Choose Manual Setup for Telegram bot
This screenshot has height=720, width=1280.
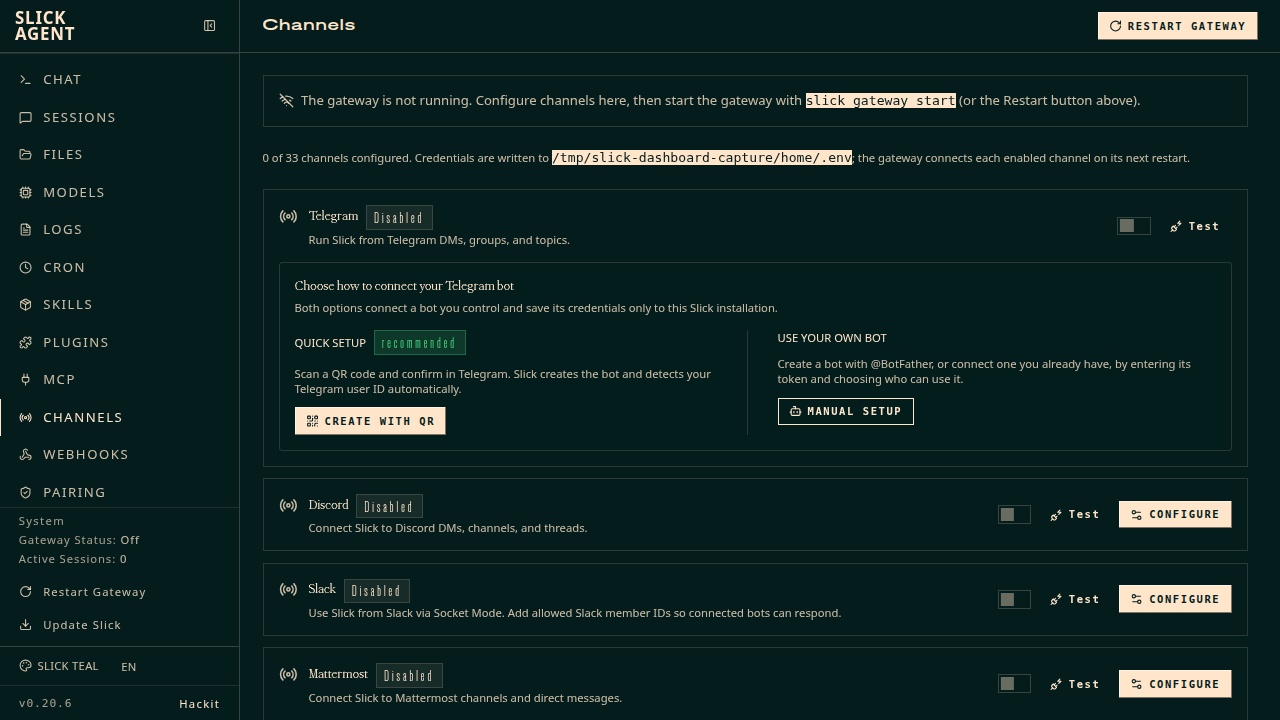coord(846,411)
